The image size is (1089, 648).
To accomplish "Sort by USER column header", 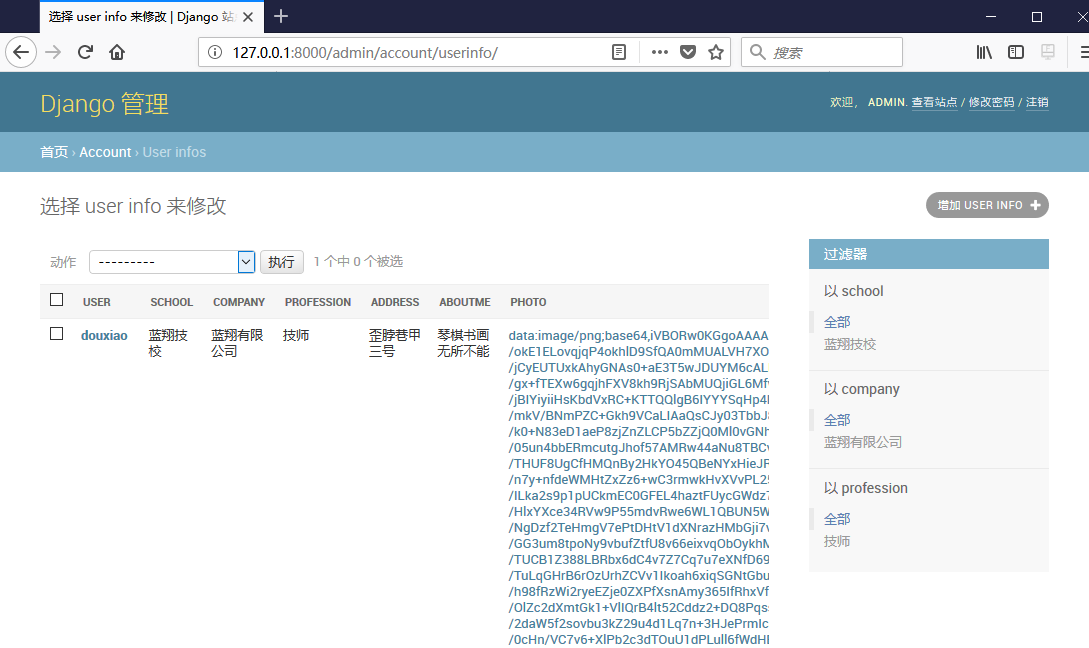I will pyautogui.click(x=97, y=302).
